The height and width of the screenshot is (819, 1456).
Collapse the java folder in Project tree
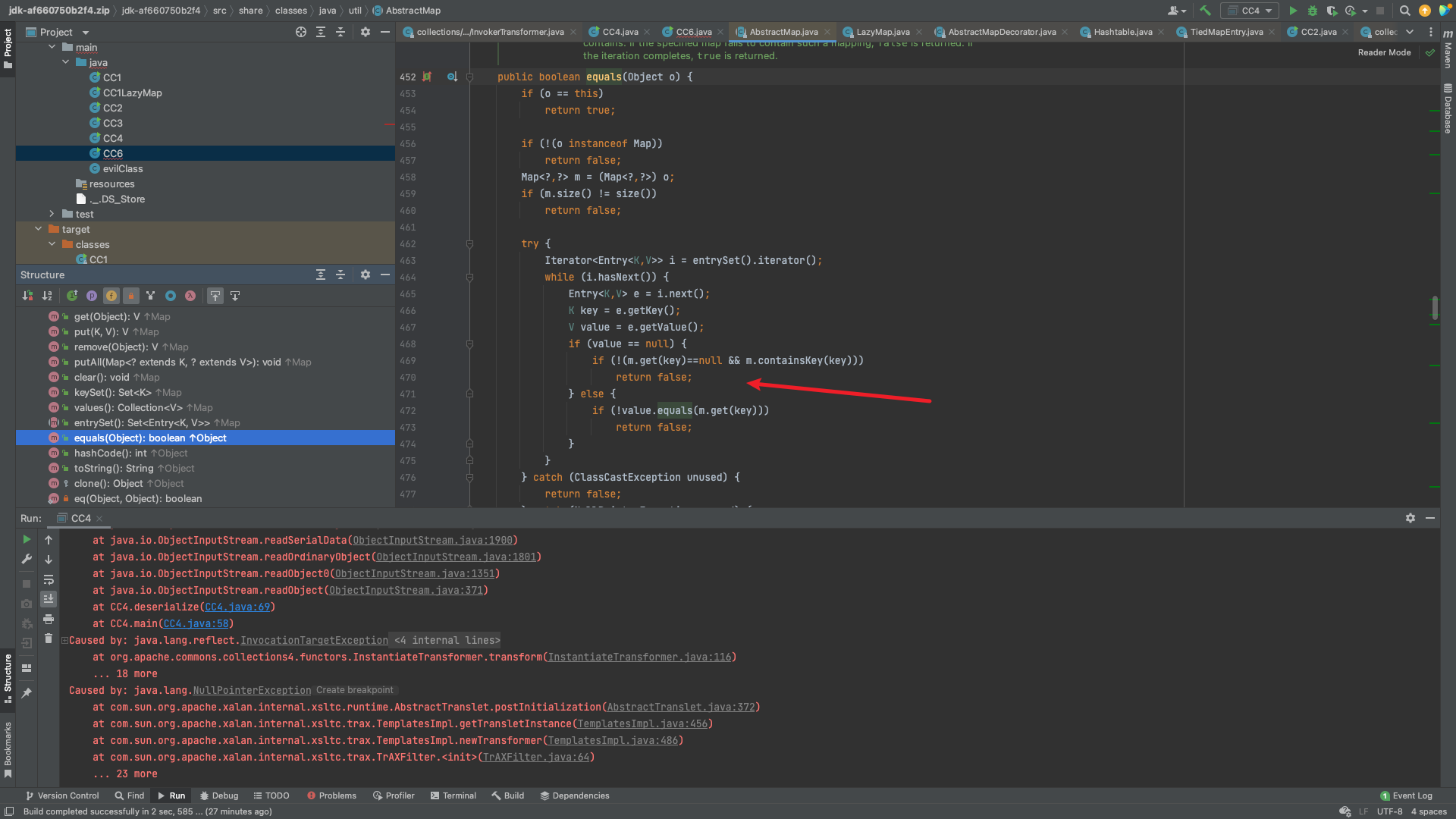coord(66,62)
